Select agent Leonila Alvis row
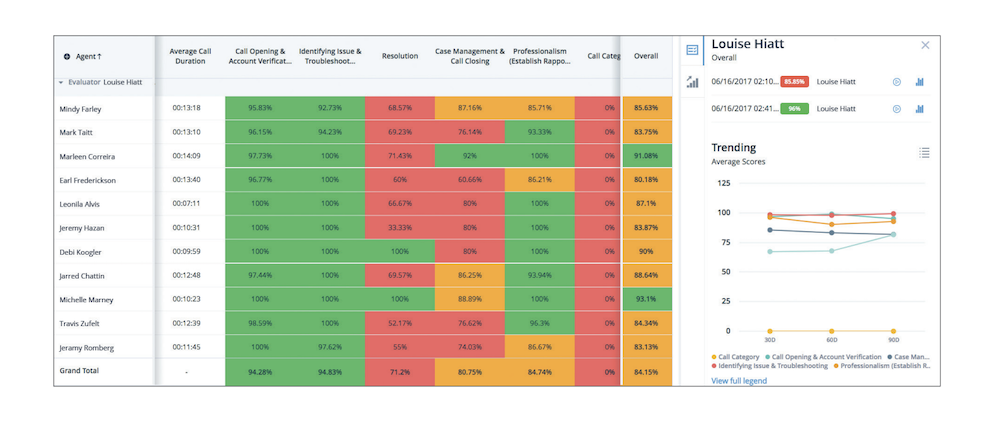 (79, 204)
